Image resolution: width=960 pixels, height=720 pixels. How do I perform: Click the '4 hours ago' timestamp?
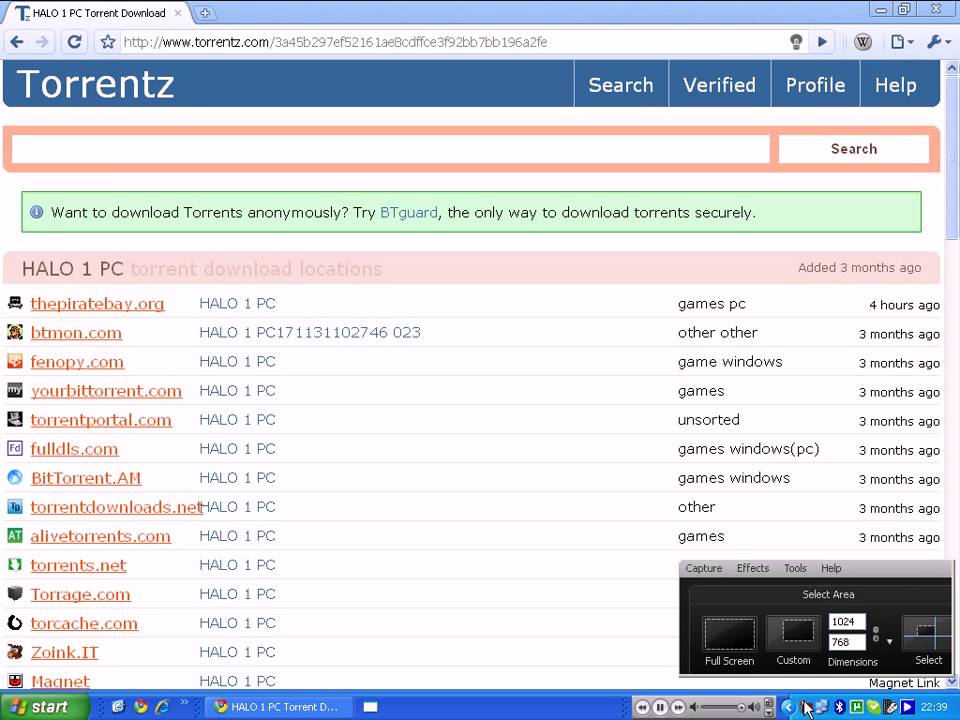(904, 305)
